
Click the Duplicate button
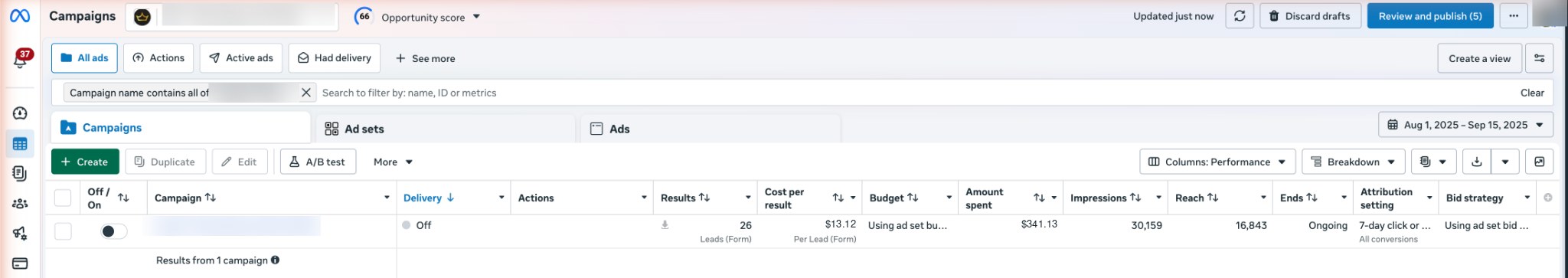(x=165, y=162)
